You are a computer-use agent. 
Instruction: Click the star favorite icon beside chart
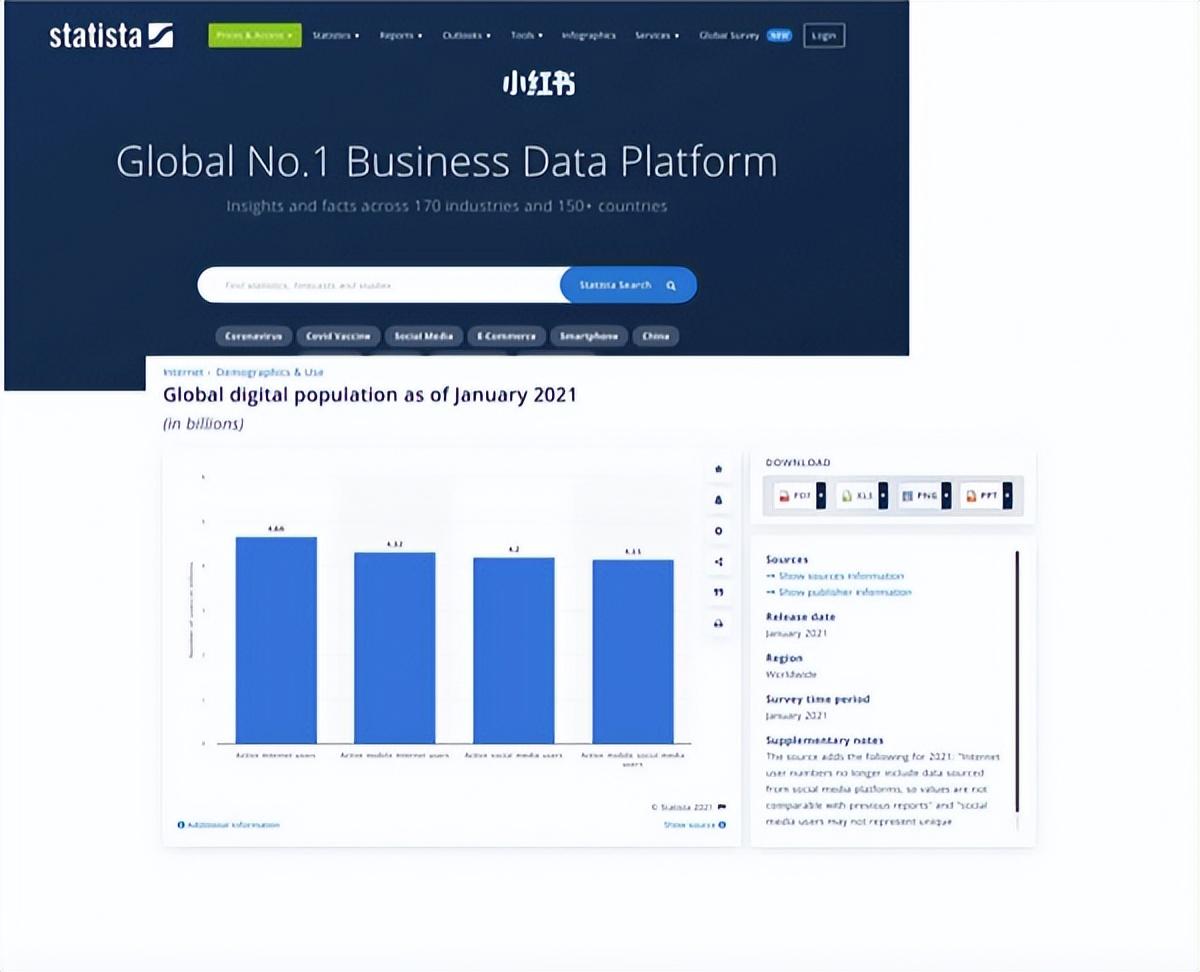pyautogui.click(x=718, y=469)
